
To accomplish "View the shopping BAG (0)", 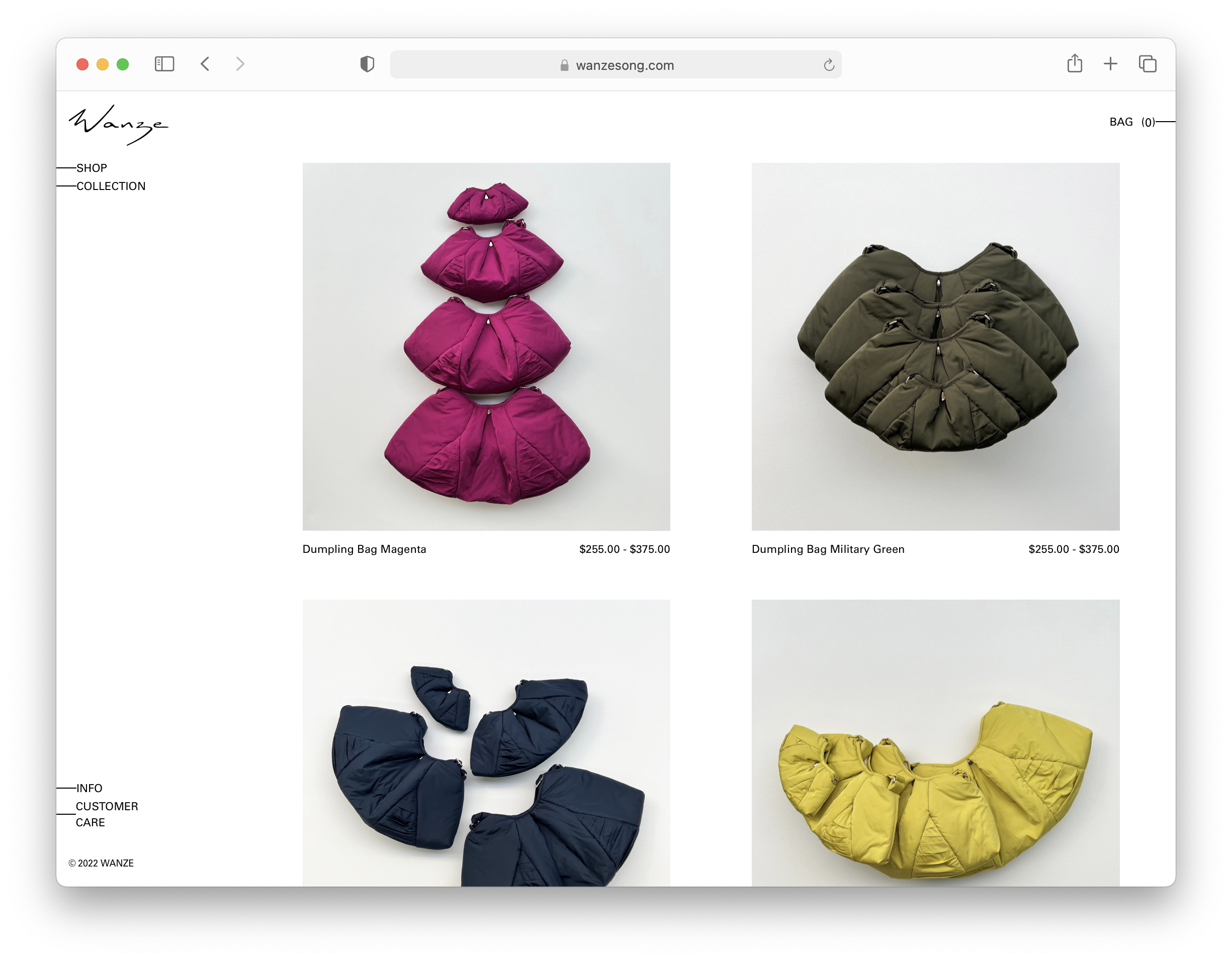I will coord(1131,122).
